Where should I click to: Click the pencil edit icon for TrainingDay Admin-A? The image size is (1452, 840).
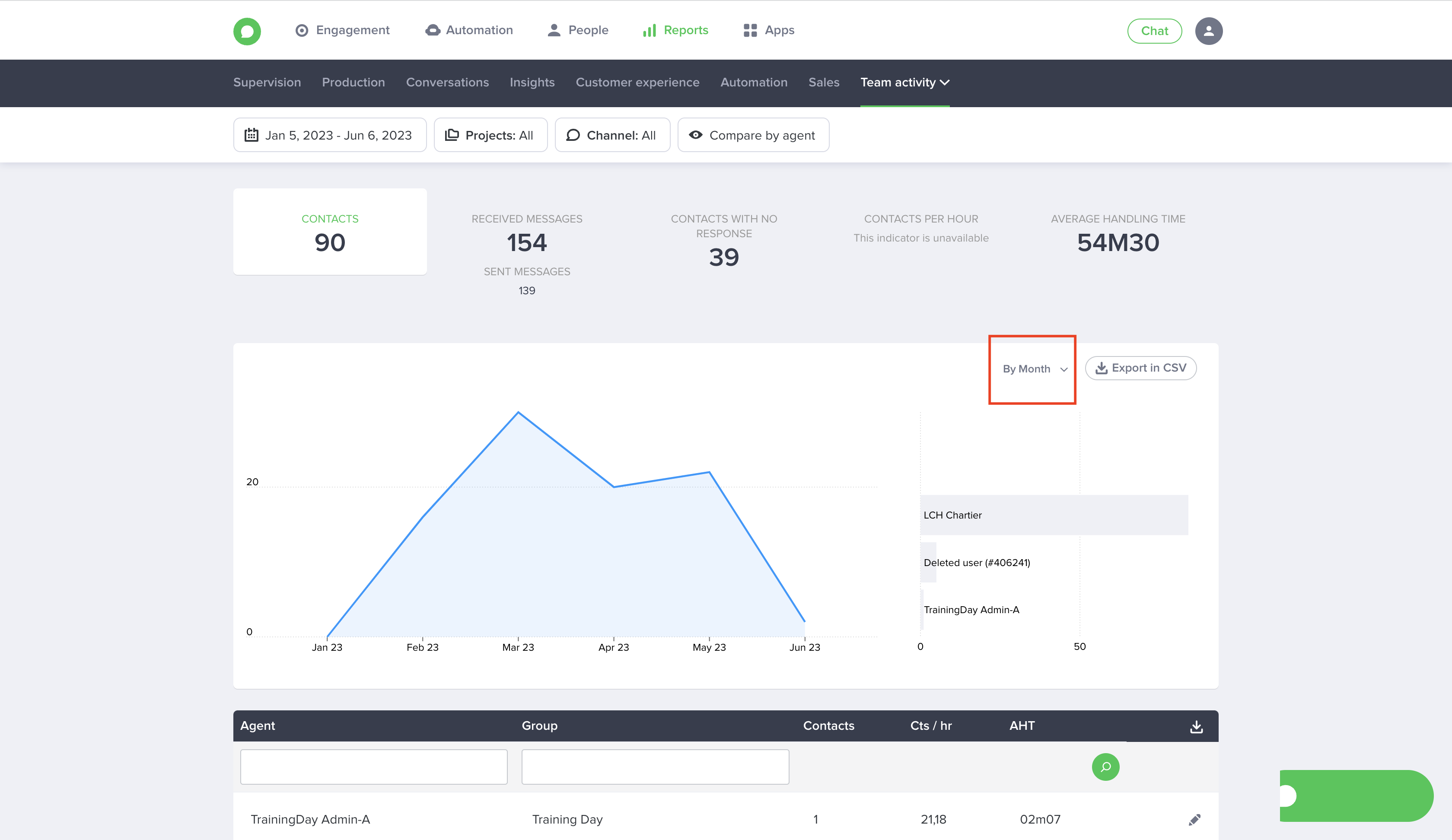tap(1194, 820)
